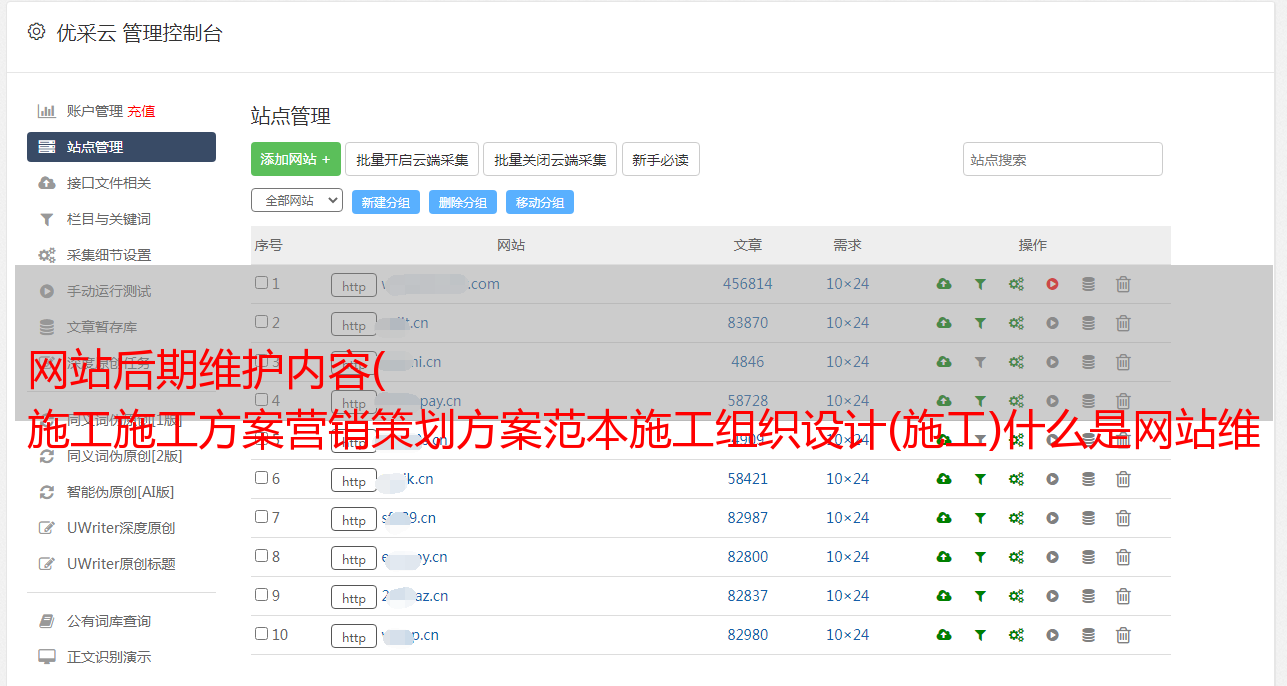Screen dimensions: 1287x686
Task: Open the filter icon for row 9
Action: point(980,596)
